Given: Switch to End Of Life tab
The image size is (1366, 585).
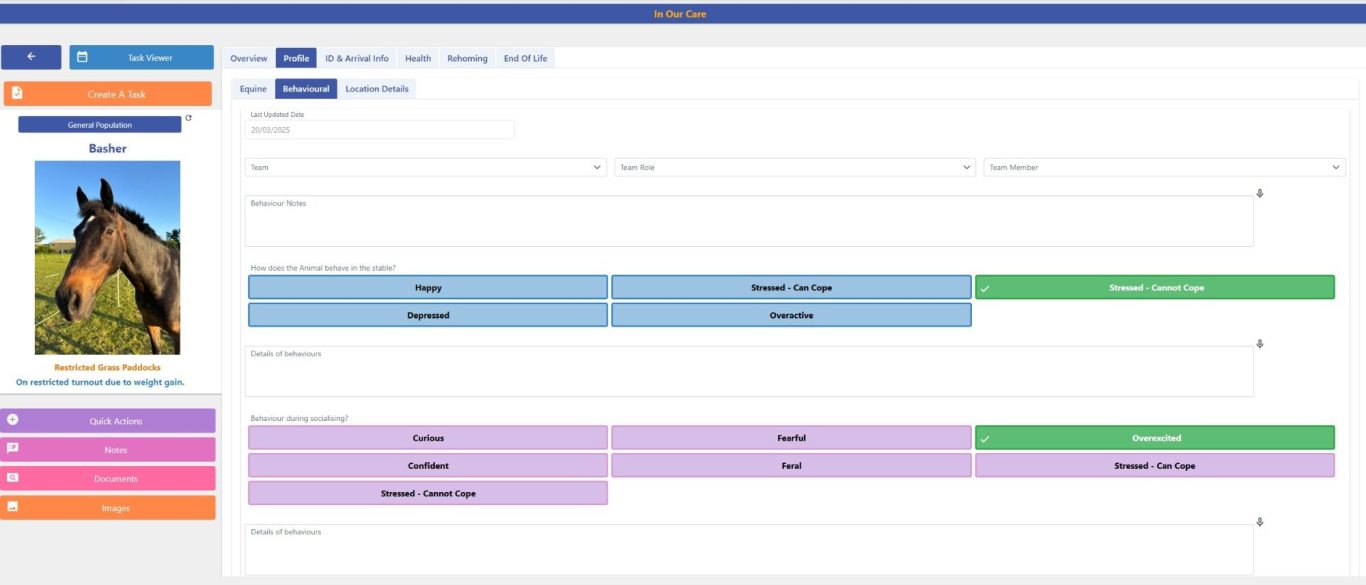Looking at the screenshot, I should [x=525, y=58].
